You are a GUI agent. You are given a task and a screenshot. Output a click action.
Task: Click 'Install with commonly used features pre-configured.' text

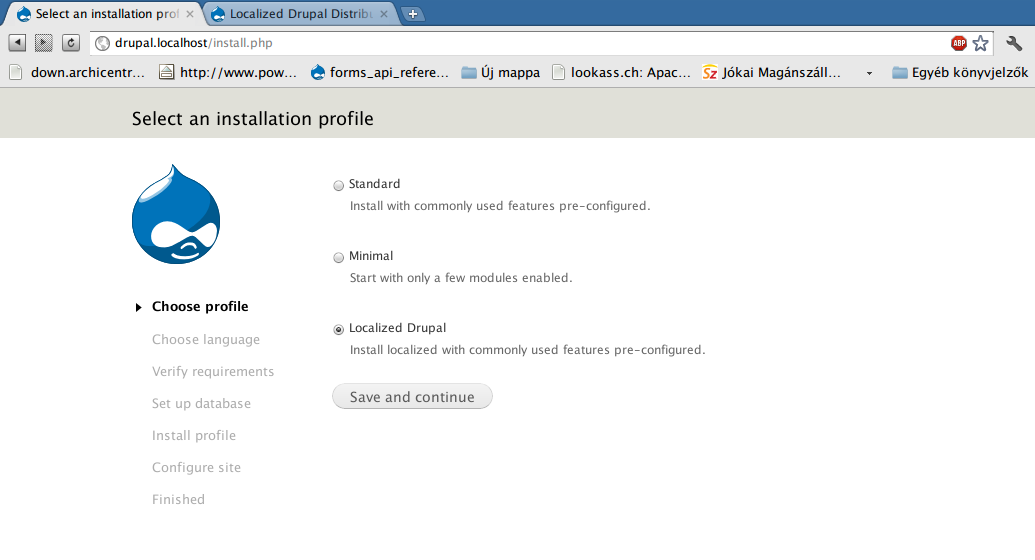(500, 206)
